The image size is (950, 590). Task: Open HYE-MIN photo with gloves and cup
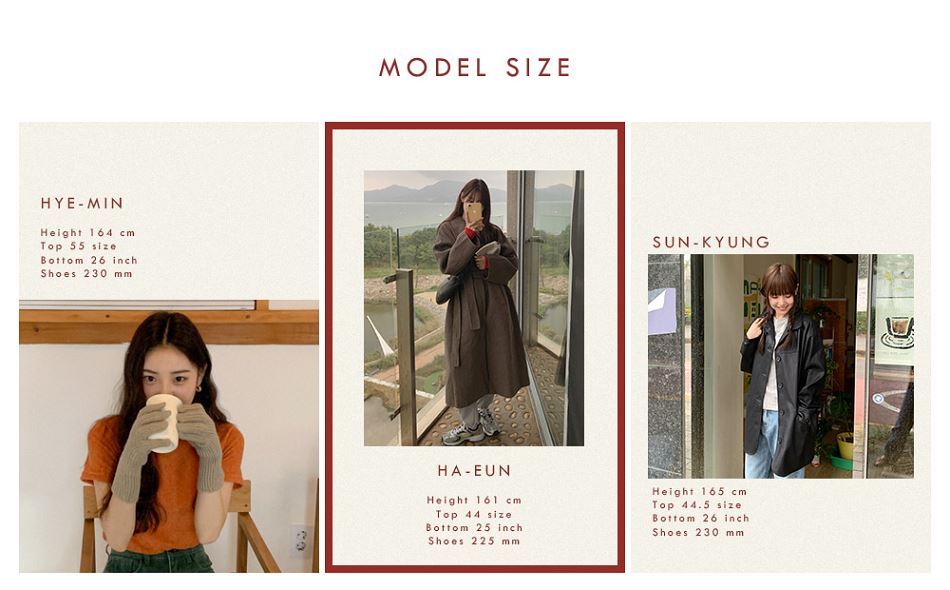169,436
